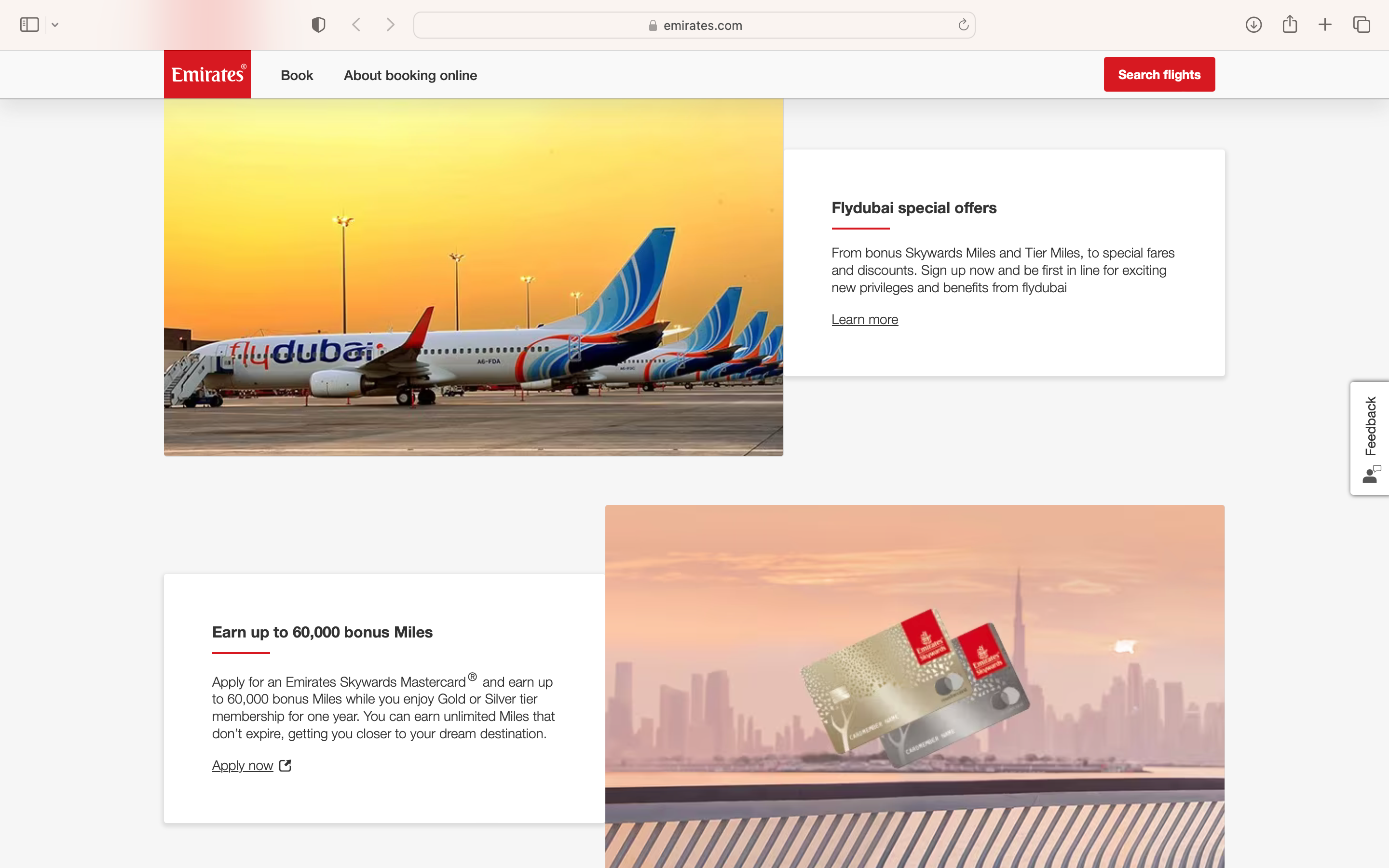Image resolution: width=1389 pixels, height=868 pixels.
Task: Show tab overview icon
Action: pos(1362,25)
